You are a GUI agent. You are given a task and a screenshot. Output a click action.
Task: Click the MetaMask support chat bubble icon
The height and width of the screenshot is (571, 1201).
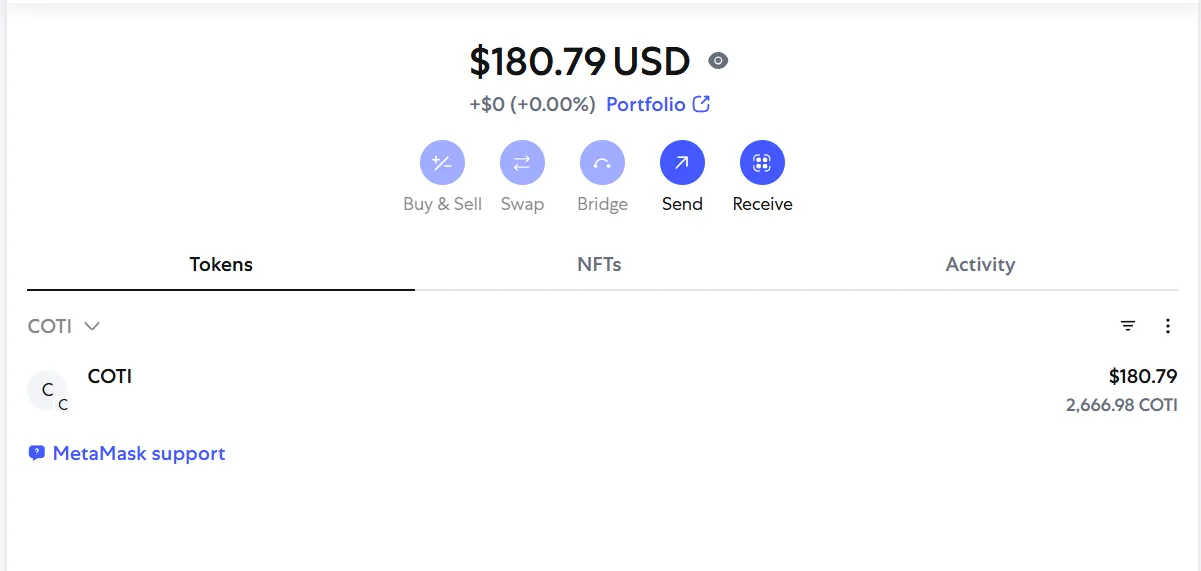(x=37, y=454)
